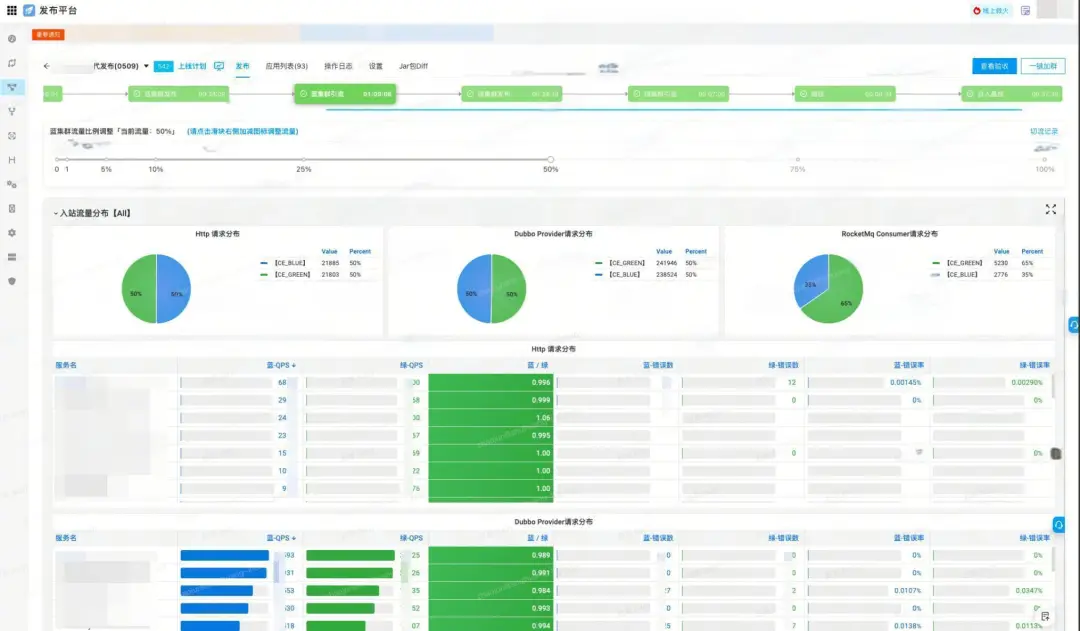Go back with the left arrow icon
This screenshot has height=631, width=1080.
pos(47,66)
